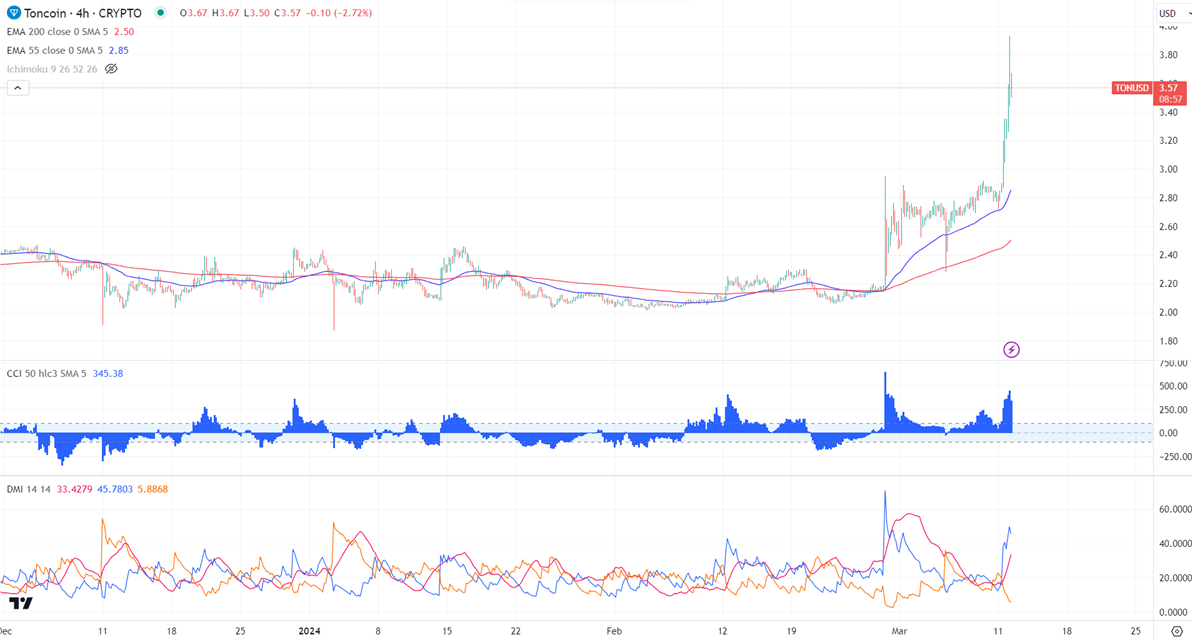The width and height of the screenshot is (1192, 640).
Task: Click the high value H3.67
Action: click(x=225, y=13)
